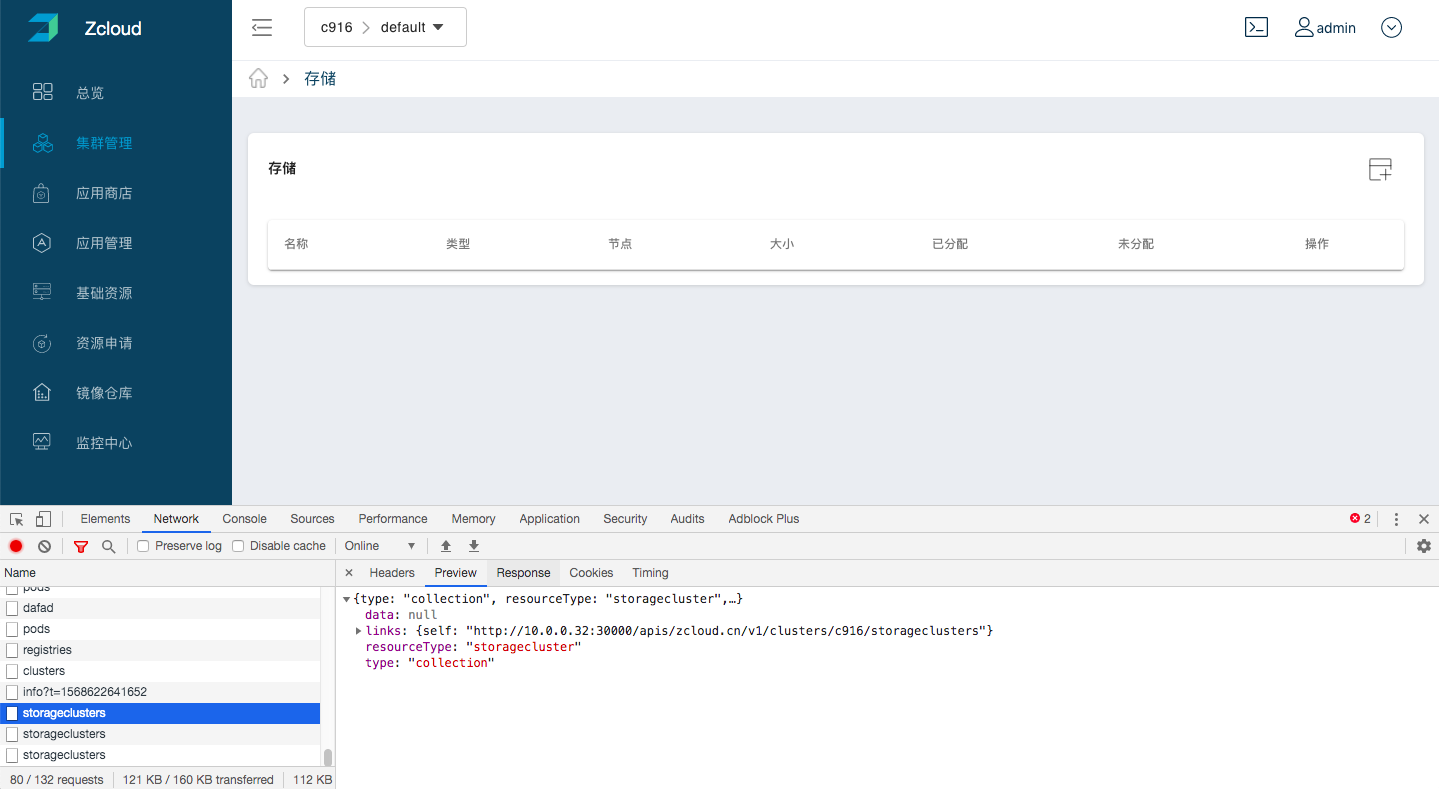Viewport: 1439px width, 789px height.
Task: Open DevTools three-dot customize menu
Action: point(1396,519)
